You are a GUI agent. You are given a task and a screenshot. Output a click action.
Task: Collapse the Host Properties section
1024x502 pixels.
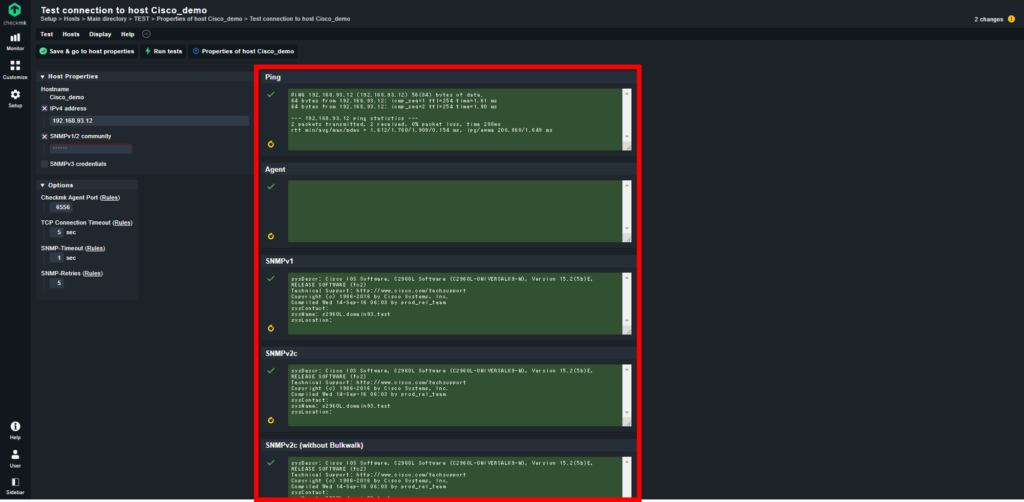42,76
